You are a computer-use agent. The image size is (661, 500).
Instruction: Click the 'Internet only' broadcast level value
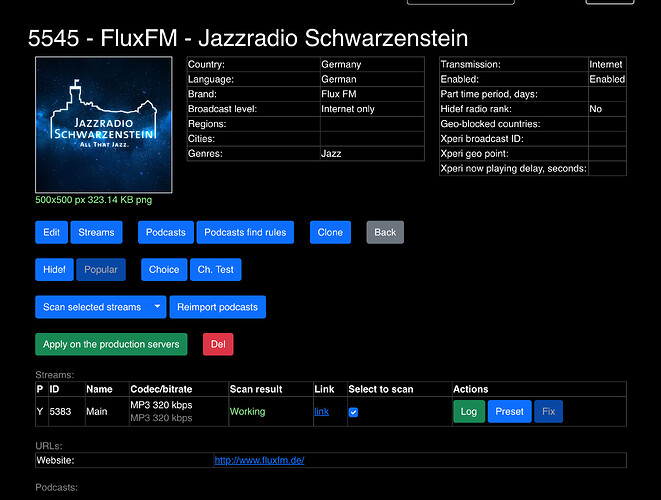pos(348,109)
